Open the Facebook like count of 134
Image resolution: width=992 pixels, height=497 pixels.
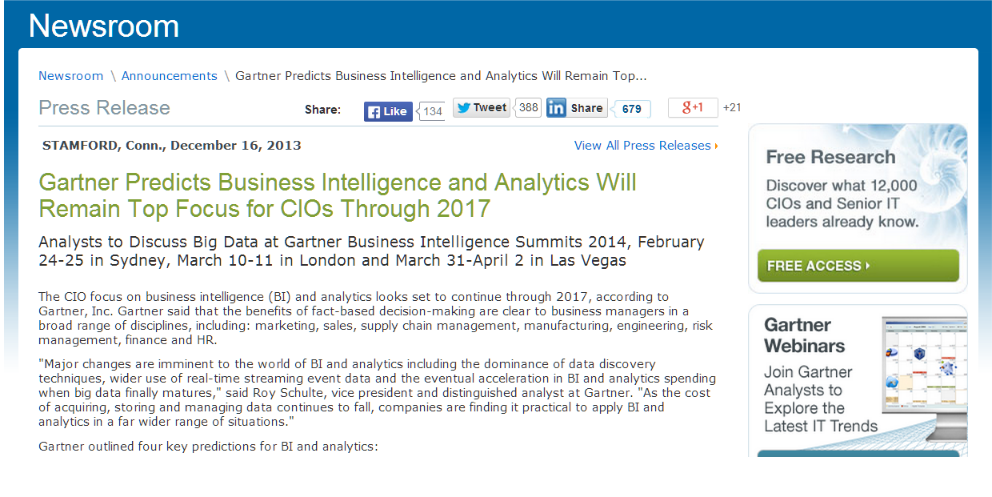coord(432,111)
